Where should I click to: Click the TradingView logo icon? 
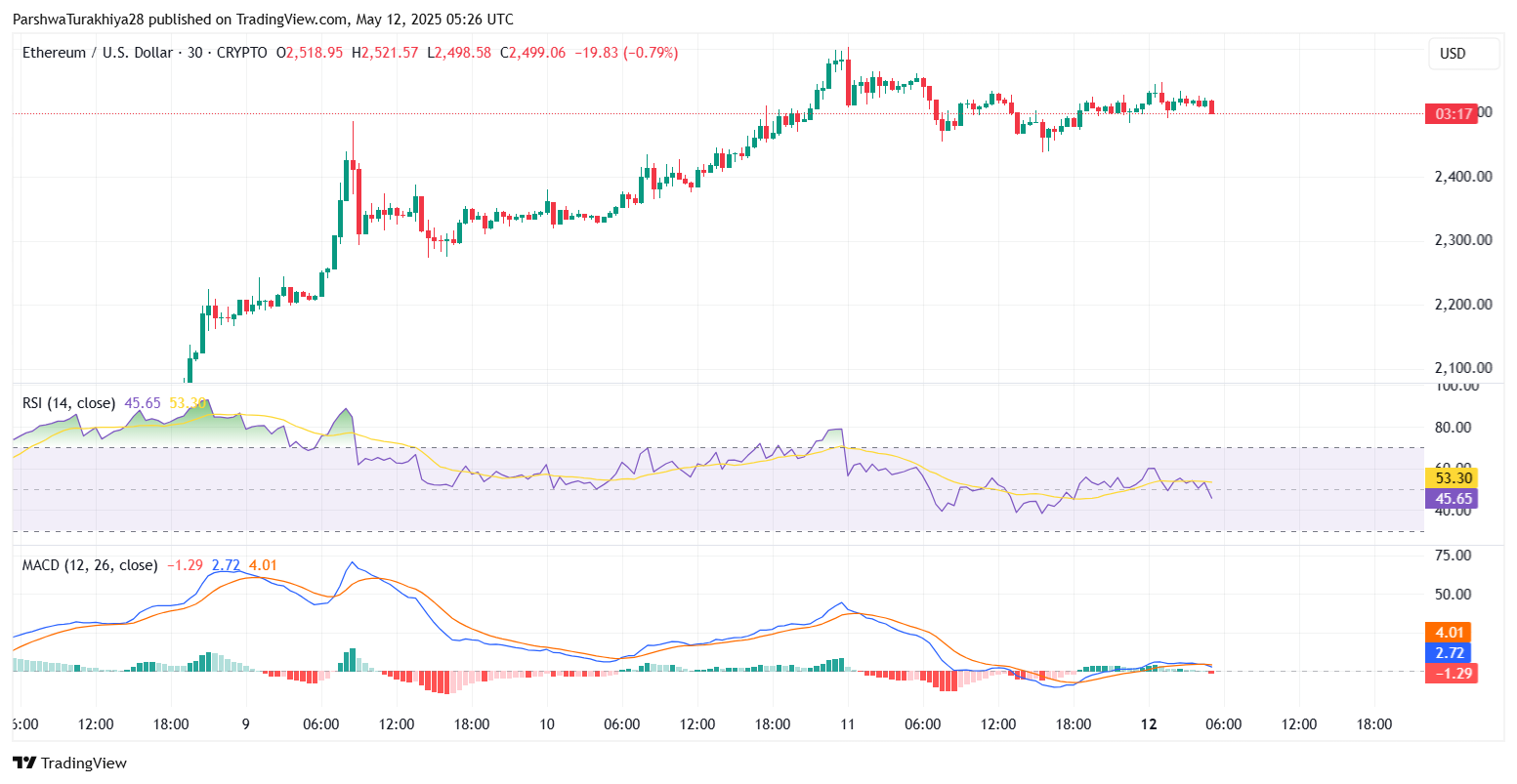pyautogui.click(x=23, y=763)
